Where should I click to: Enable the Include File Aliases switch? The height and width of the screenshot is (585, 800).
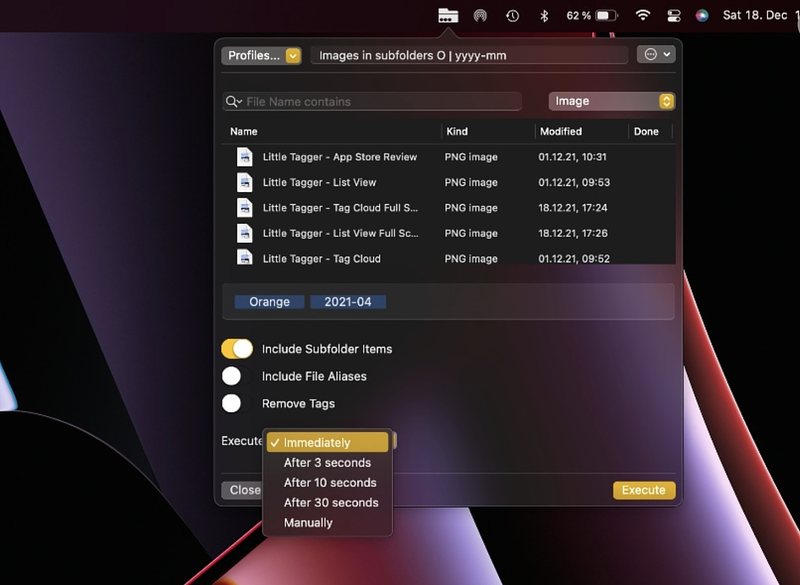231,376
